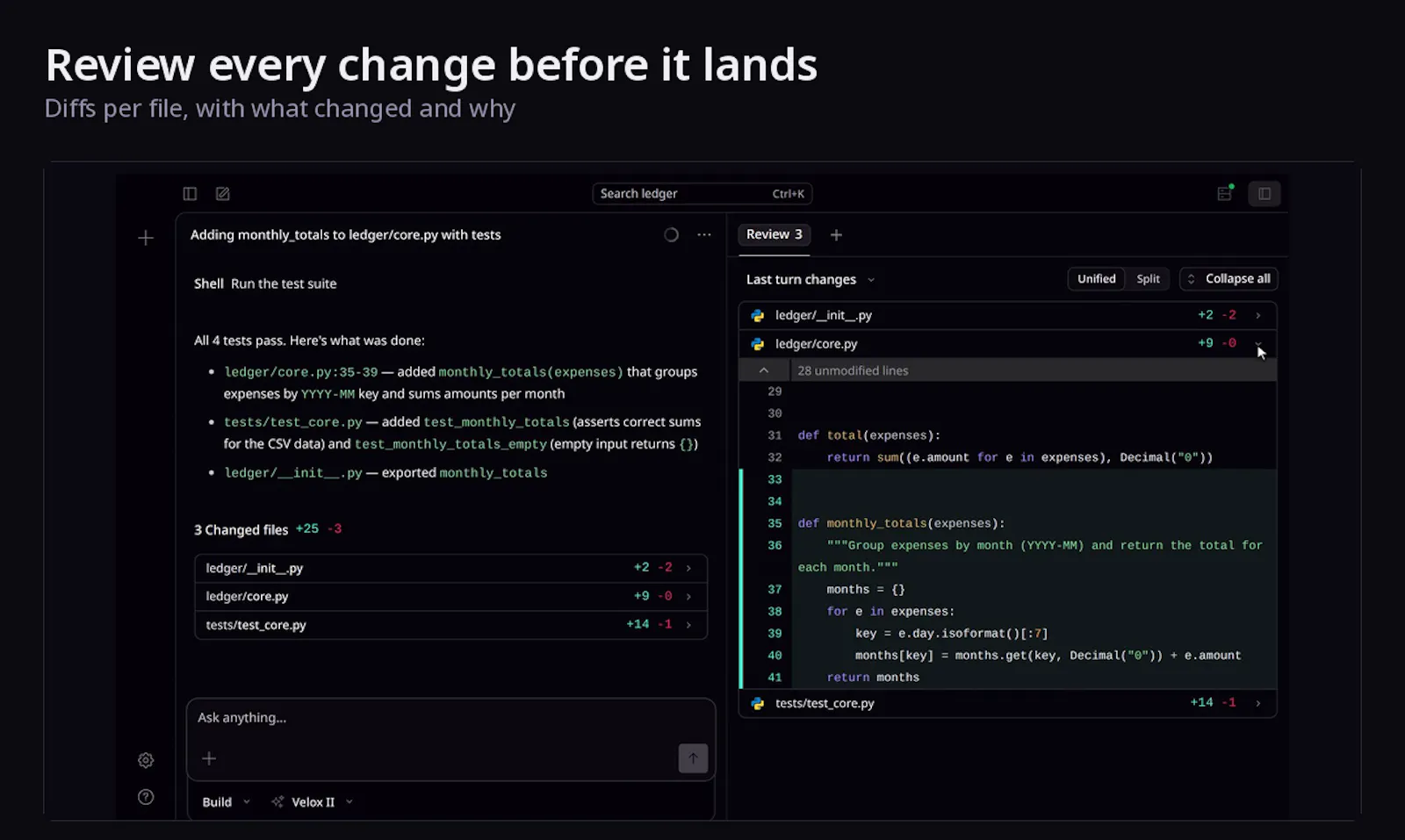Click the spinning progress indicator in chat header
The image size is (1405, 840).
[671, 234]
